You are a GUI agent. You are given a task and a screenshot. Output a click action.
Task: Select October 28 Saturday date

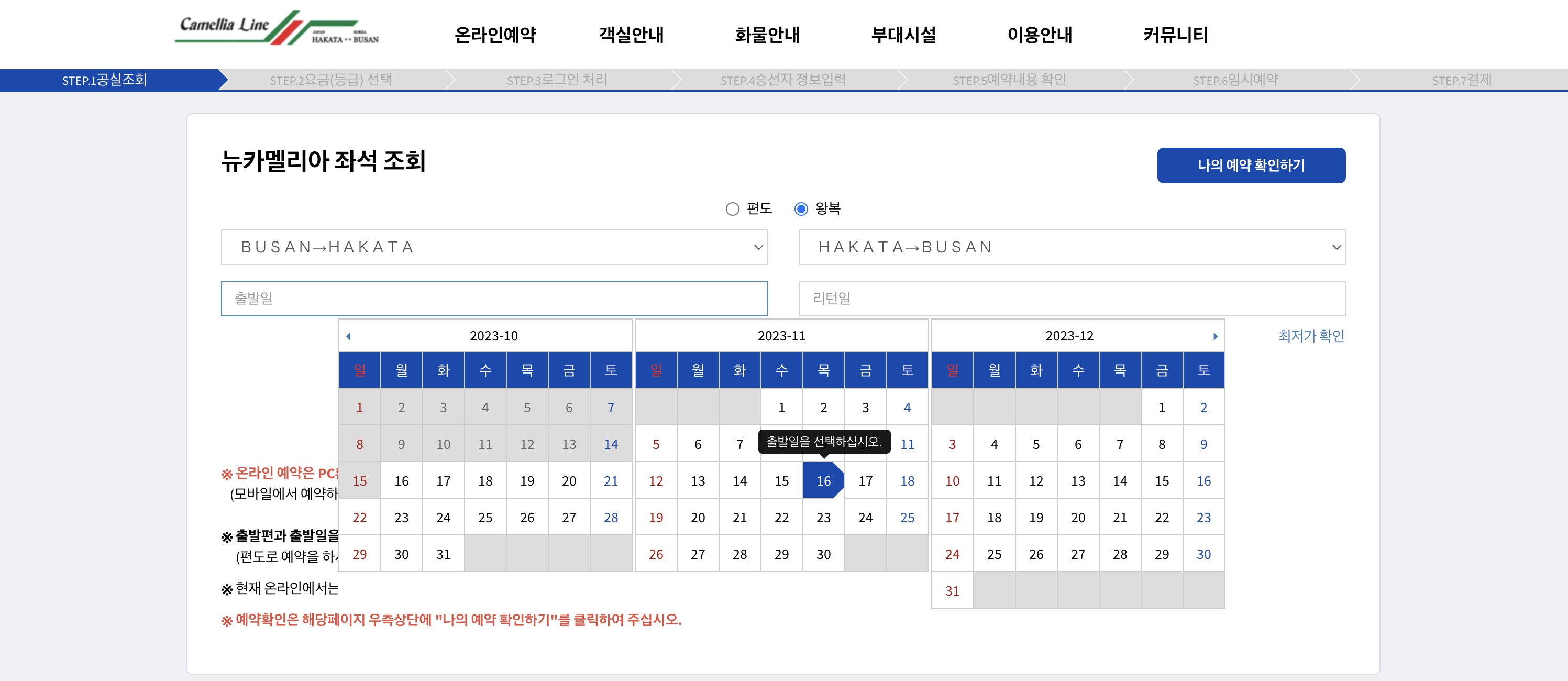[611, 517]
